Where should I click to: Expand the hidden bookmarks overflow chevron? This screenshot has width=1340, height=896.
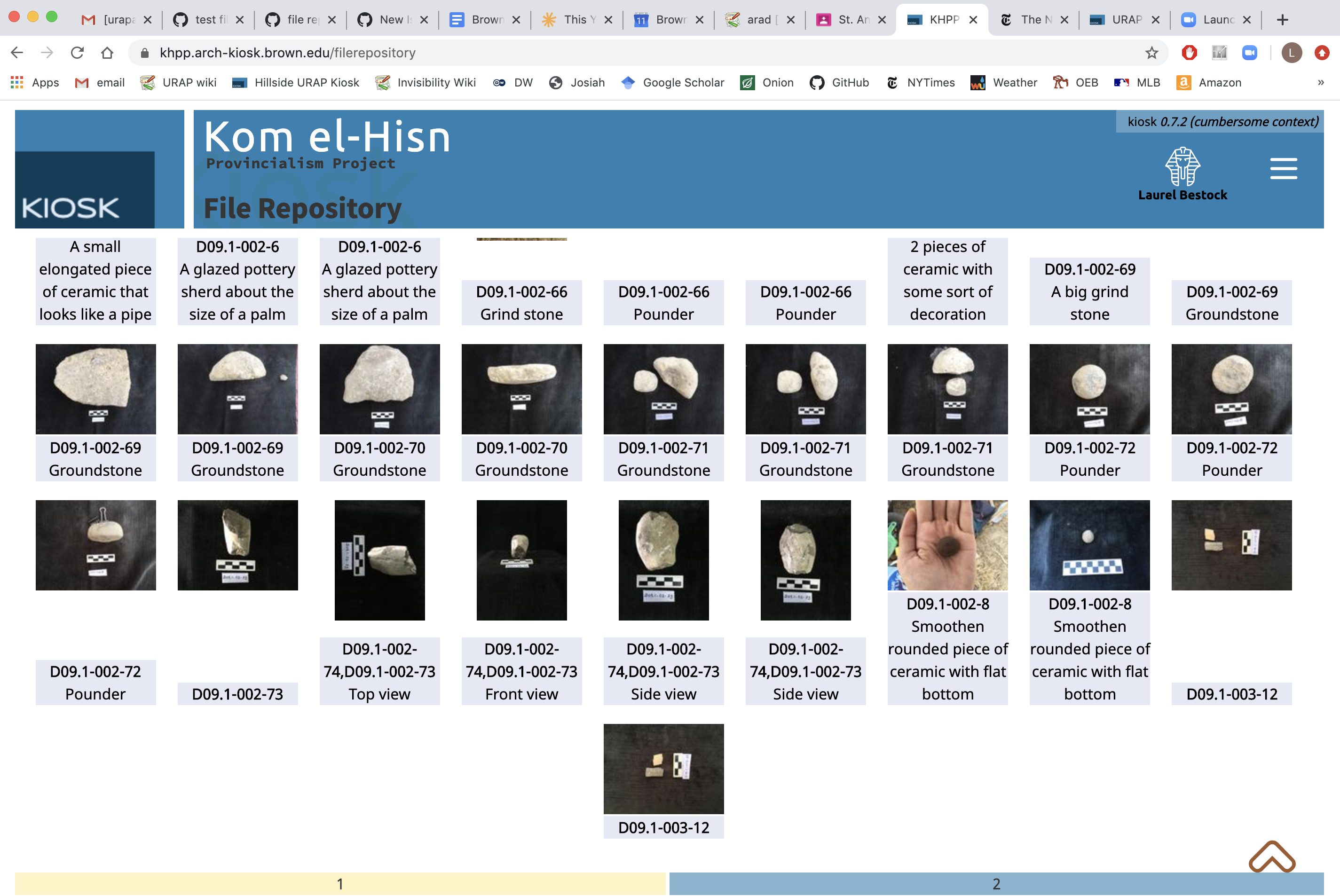1321,82
